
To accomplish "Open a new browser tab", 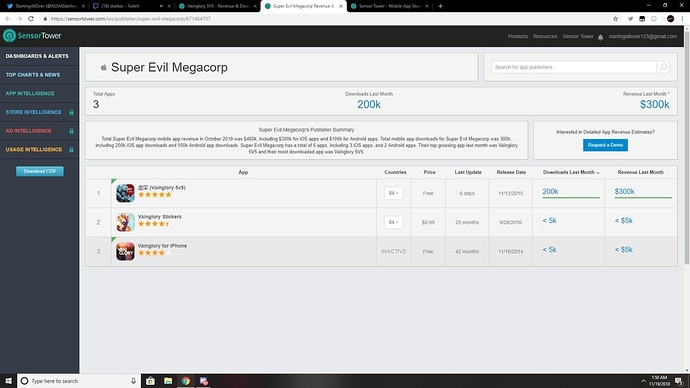I will click(x=440, y=6).
